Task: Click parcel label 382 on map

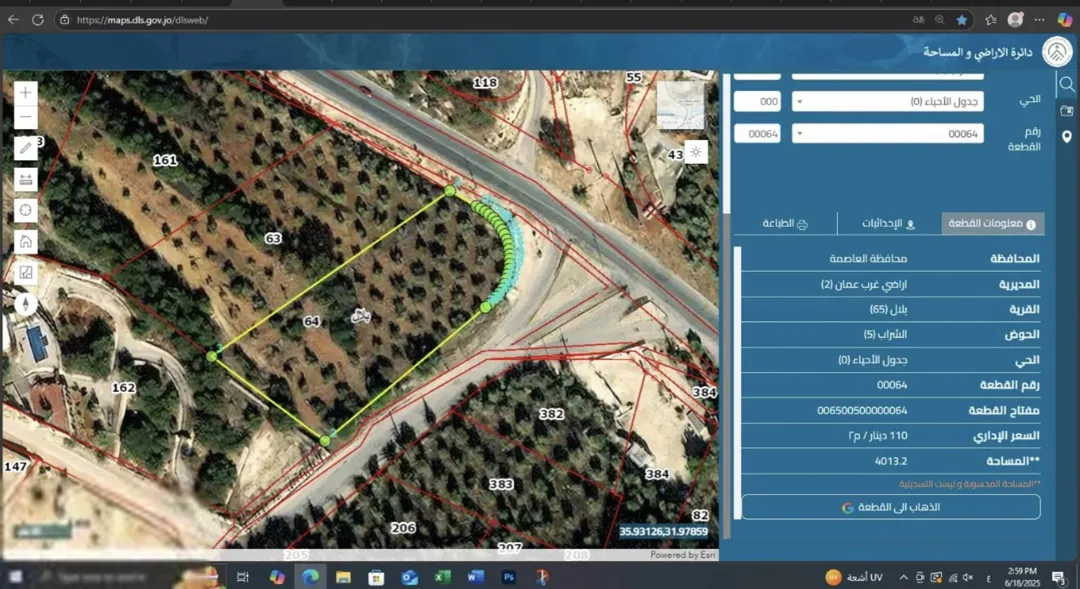Action: coord(551,414)
